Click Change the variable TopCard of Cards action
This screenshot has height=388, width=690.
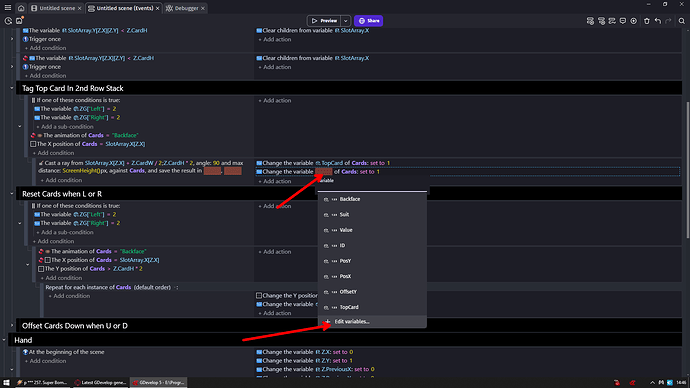click(323, 163)
